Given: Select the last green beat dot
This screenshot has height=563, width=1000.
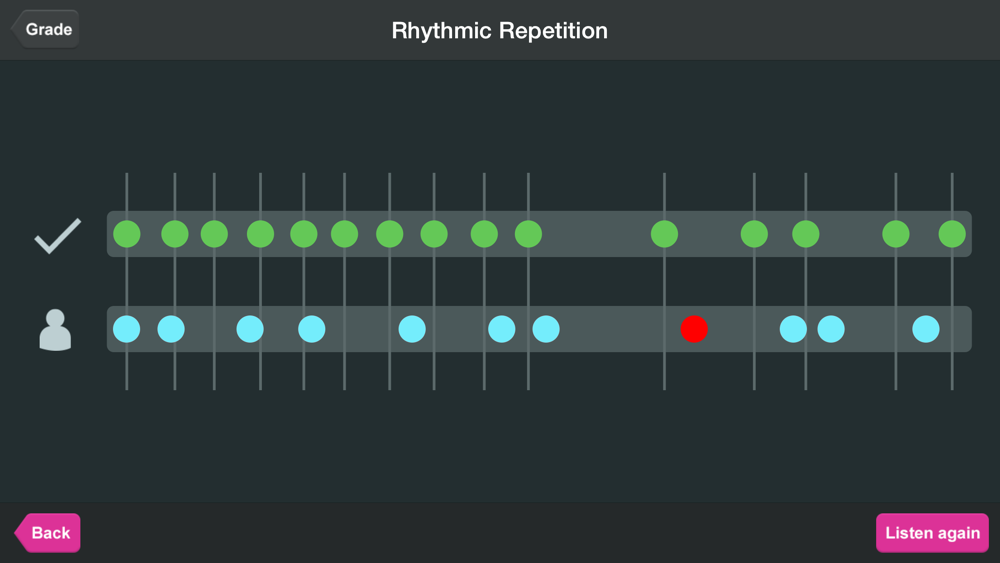Looking at the screenshot, I should point(952,234).
